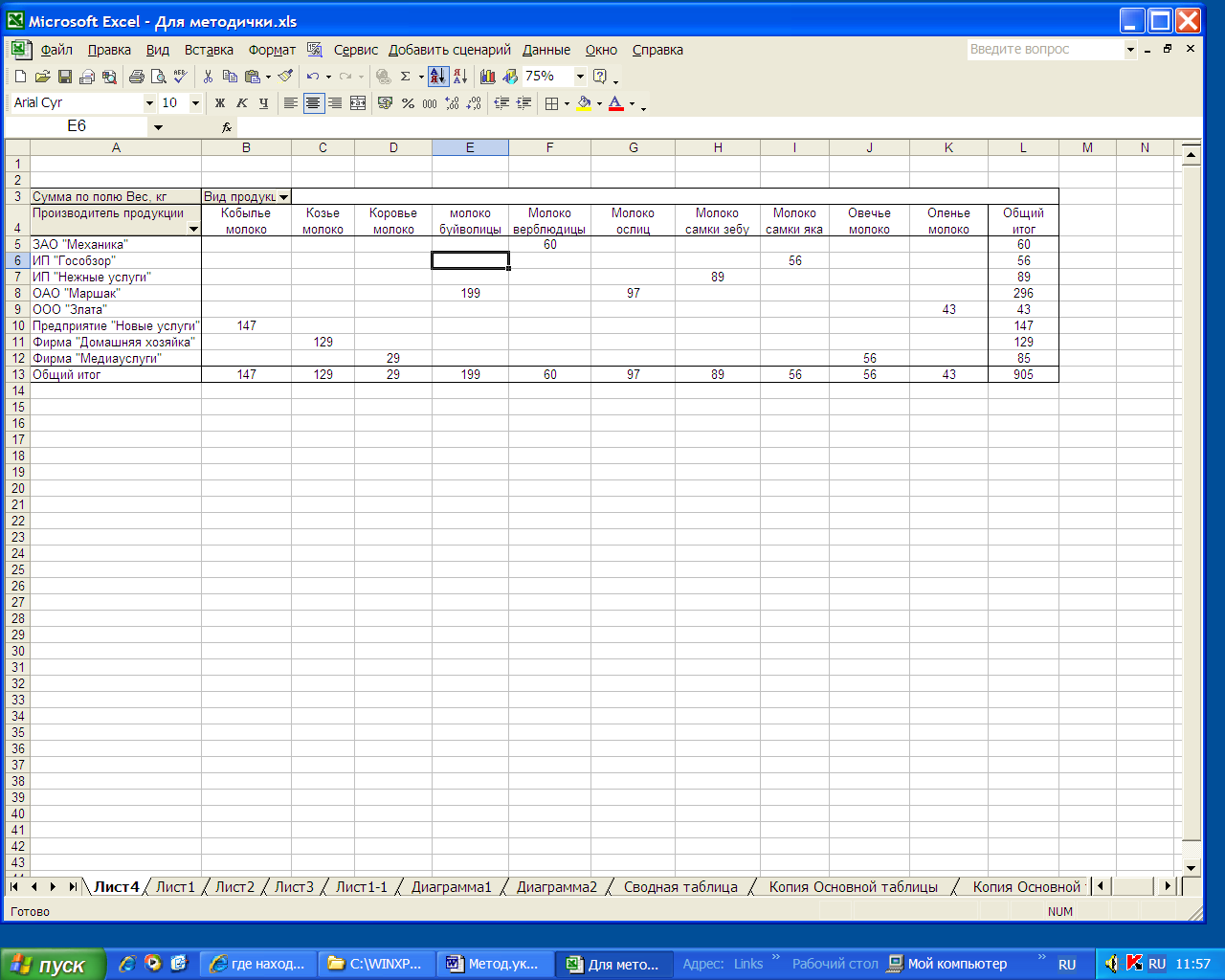The width and height of the screenshot is (1225, 980).
Task: Click the AutoSum sigma icon
Action: point(406,77)
